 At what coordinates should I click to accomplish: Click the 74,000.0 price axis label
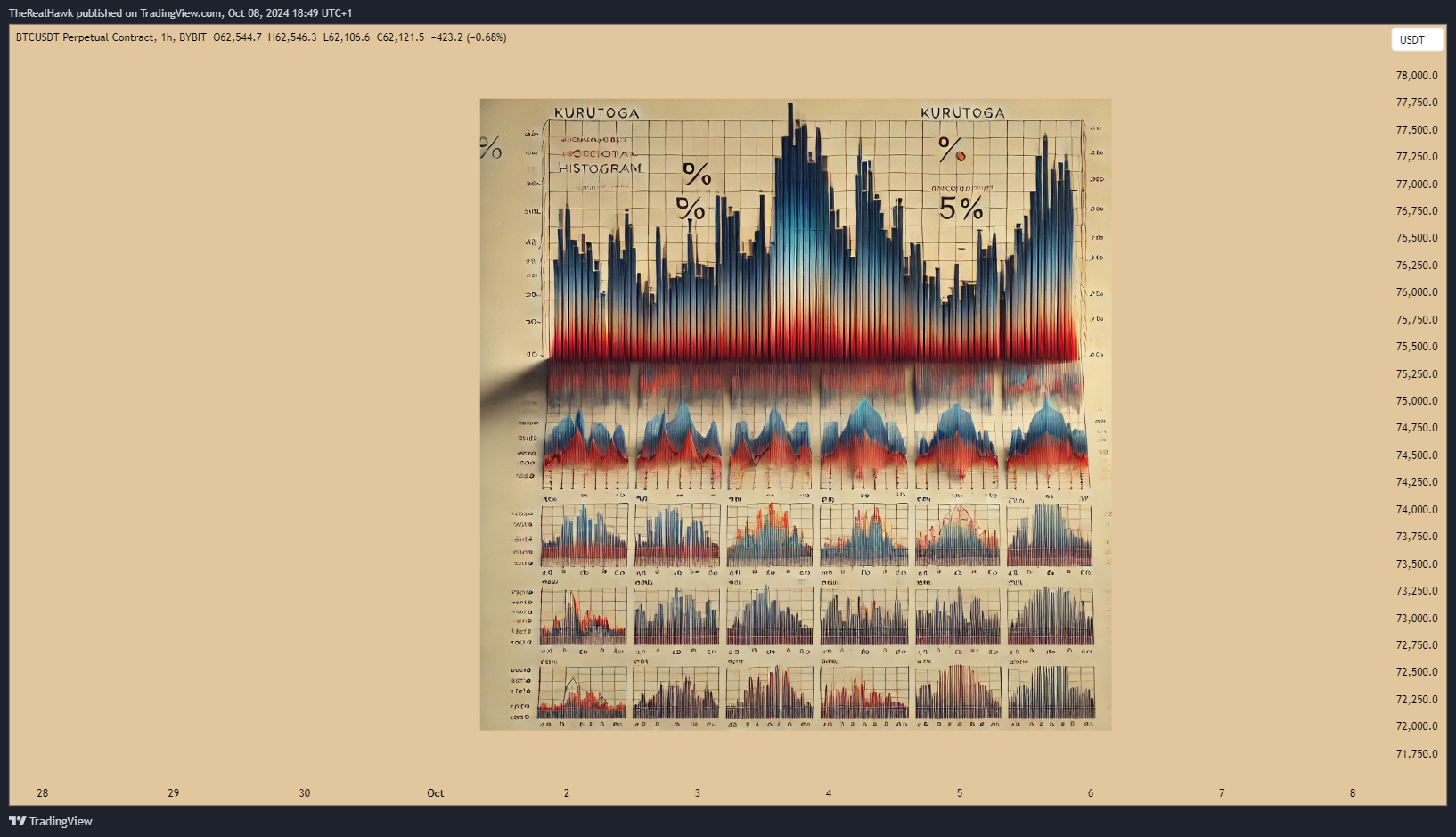click(x=1417, y=510)
